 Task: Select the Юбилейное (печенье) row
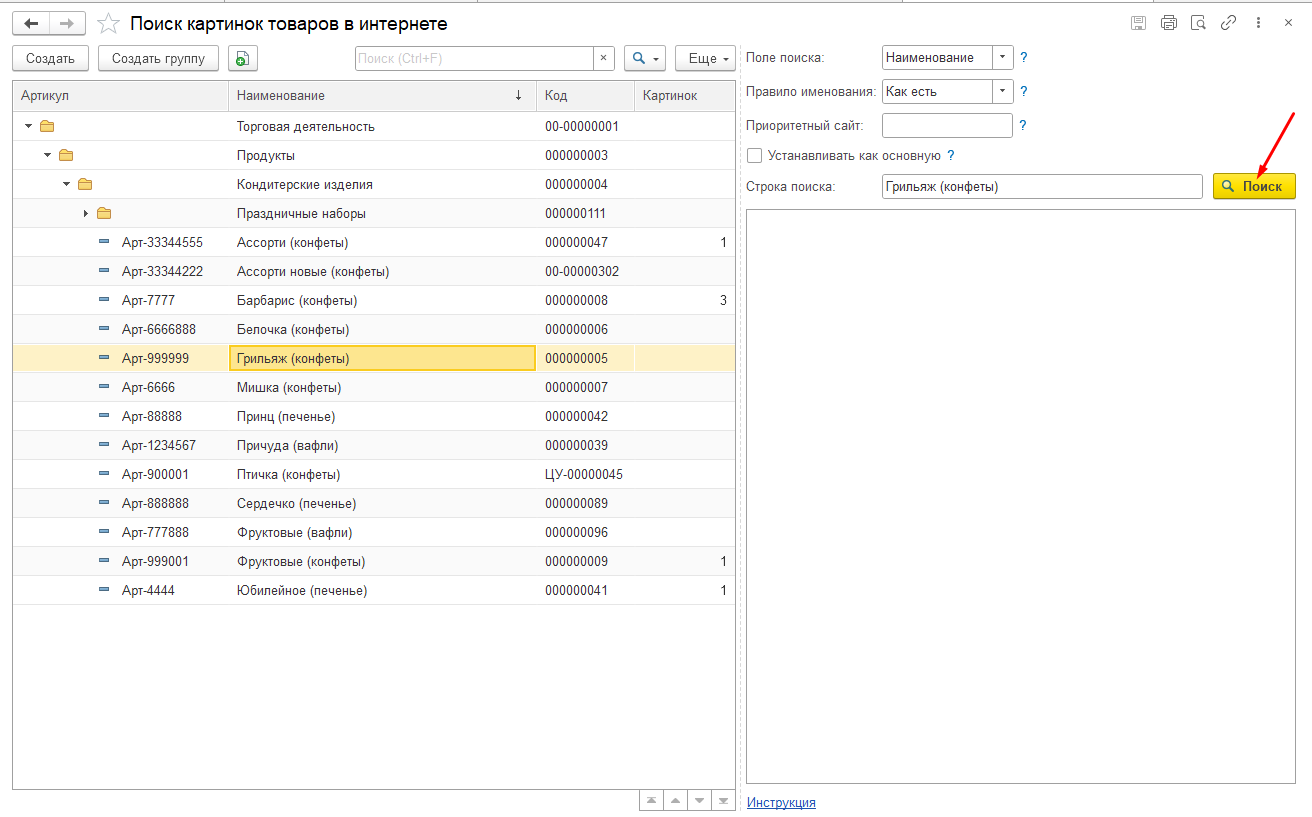point(374,590)
